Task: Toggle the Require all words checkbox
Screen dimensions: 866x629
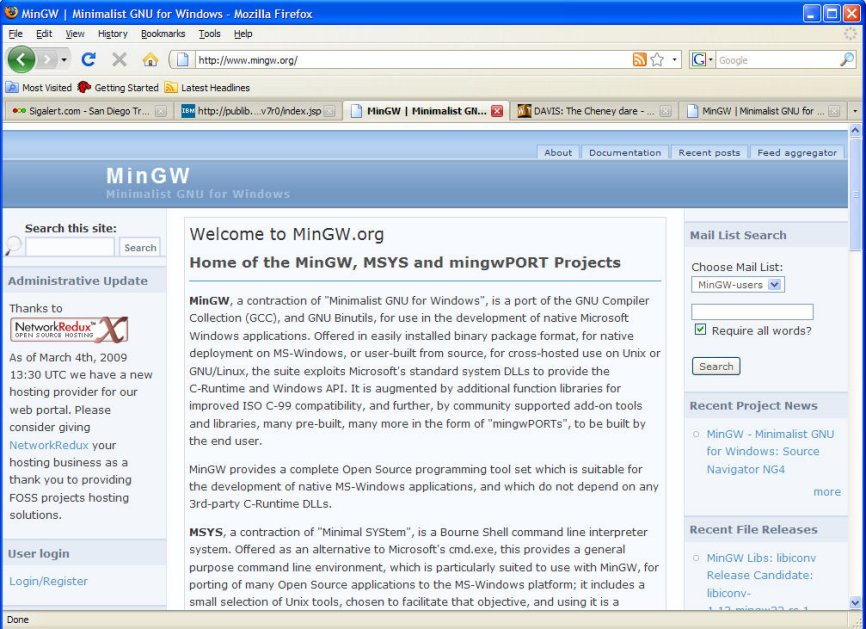Action: (701, 330)
